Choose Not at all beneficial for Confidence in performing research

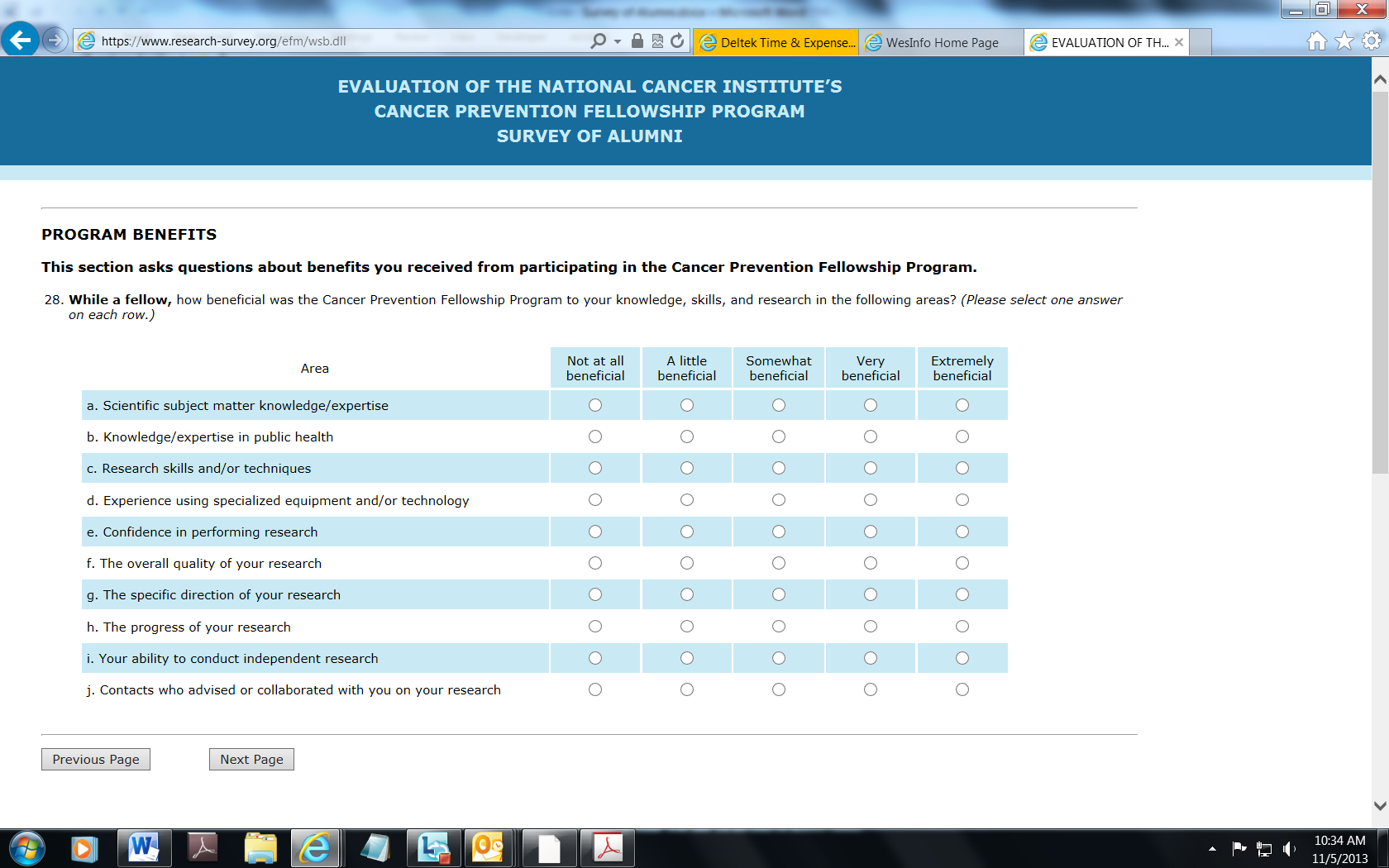pos(595,532)
